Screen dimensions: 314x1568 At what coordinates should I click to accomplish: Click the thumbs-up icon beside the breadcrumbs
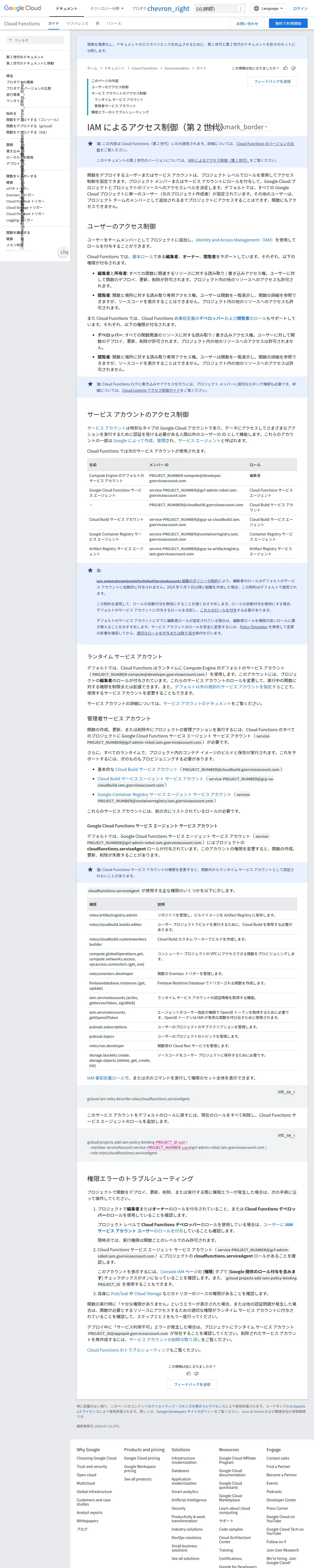click(x=285, y=68)
